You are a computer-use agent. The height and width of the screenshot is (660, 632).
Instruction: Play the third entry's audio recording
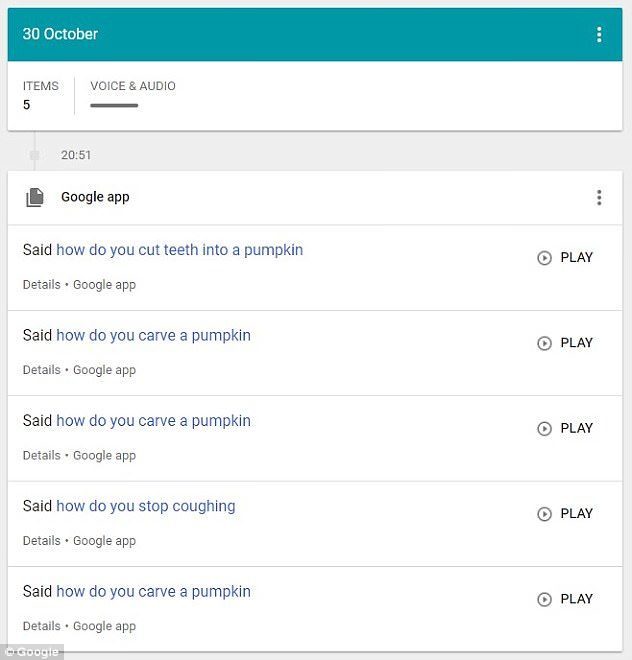click(565, 428)
